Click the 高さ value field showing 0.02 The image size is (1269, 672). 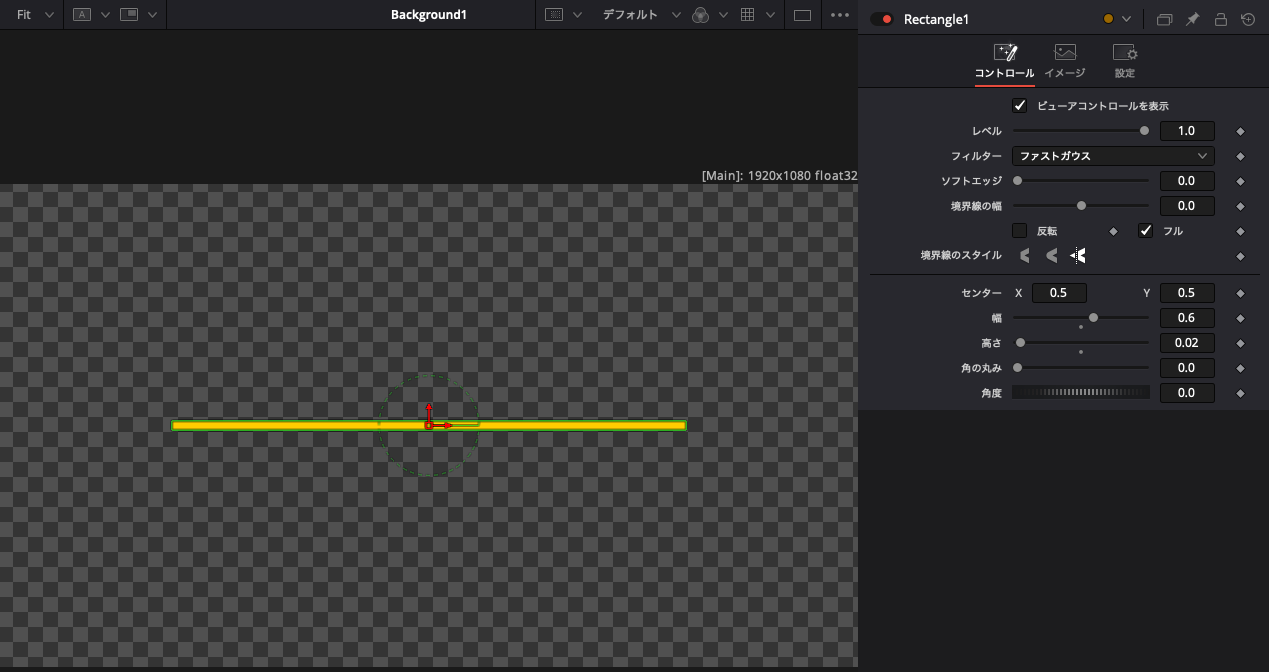pyautogui.click(x=1187, y=343)
